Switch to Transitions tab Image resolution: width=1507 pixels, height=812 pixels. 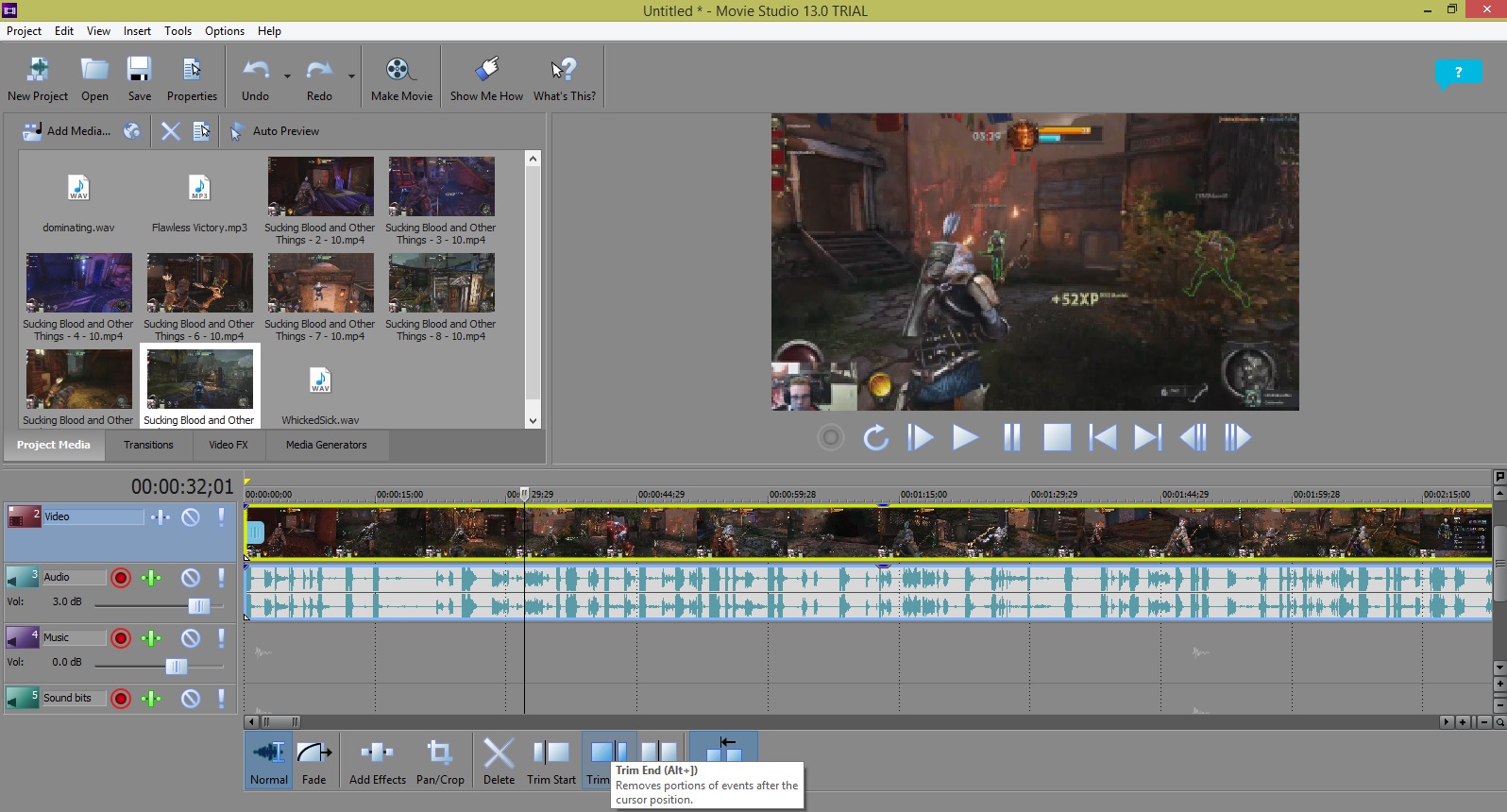coord(148,445)
